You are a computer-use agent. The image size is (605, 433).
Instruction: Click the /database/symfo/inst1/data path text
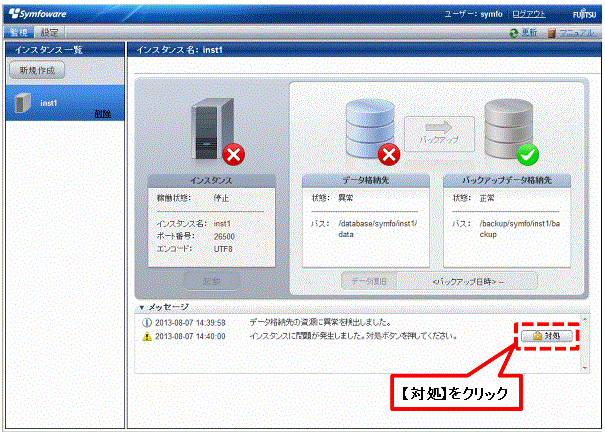click(377, 229)
